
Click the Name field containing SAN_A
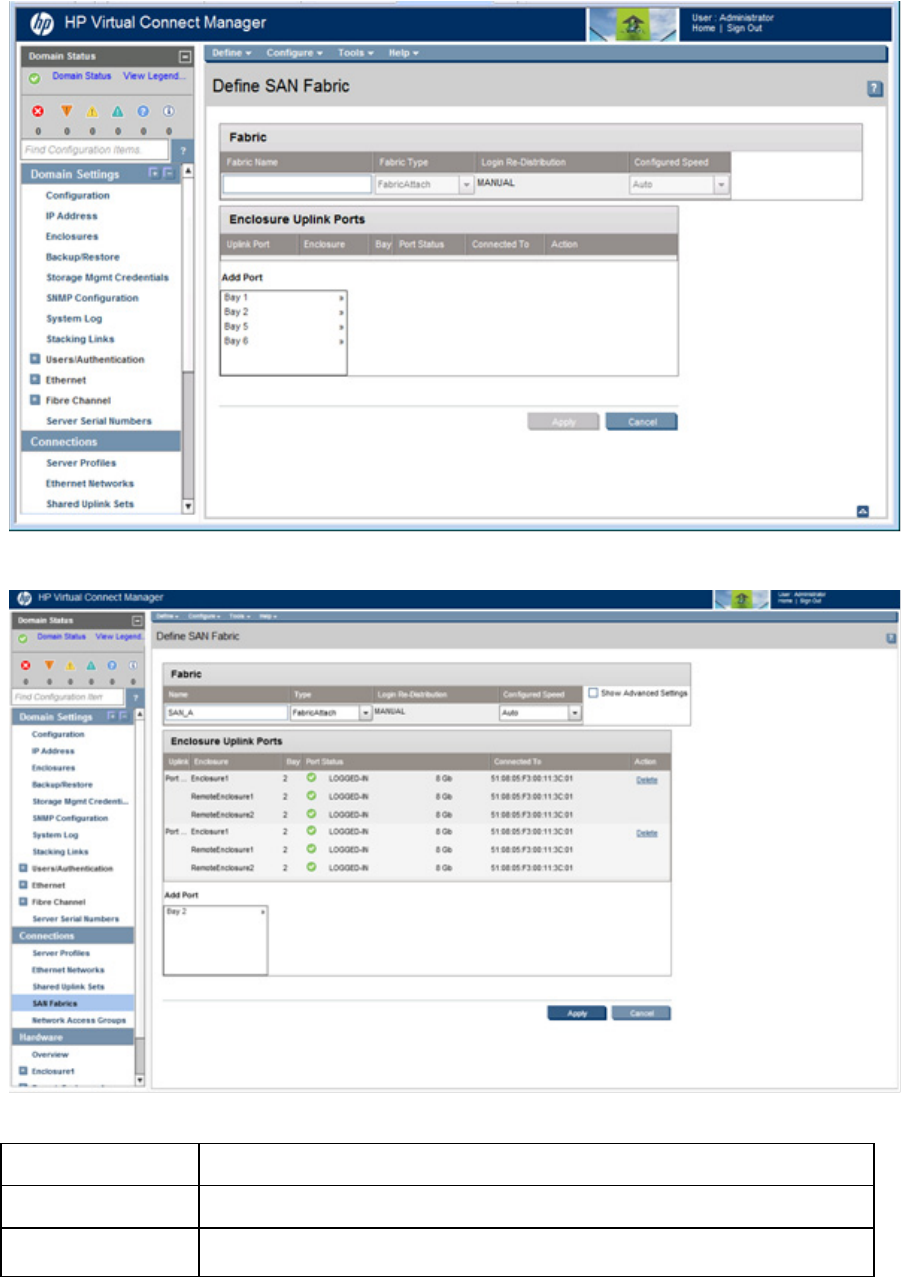click(x=225, y=713)
